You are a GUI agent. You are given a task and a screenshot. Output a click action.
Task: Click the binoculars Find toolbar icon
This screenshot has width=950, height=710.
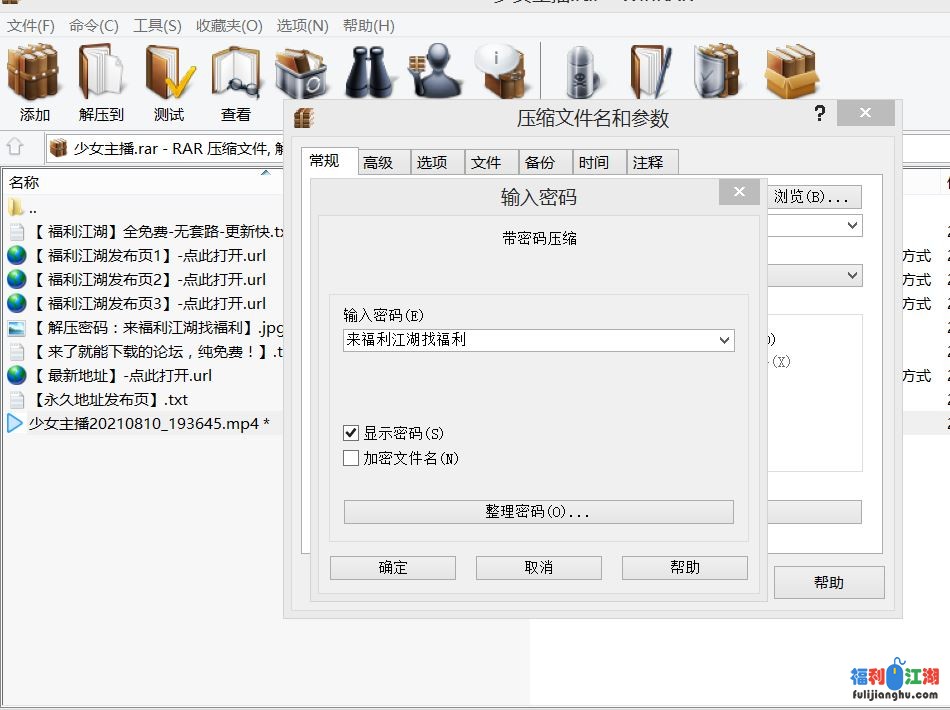pyautogui.click(x=371, y=72)
